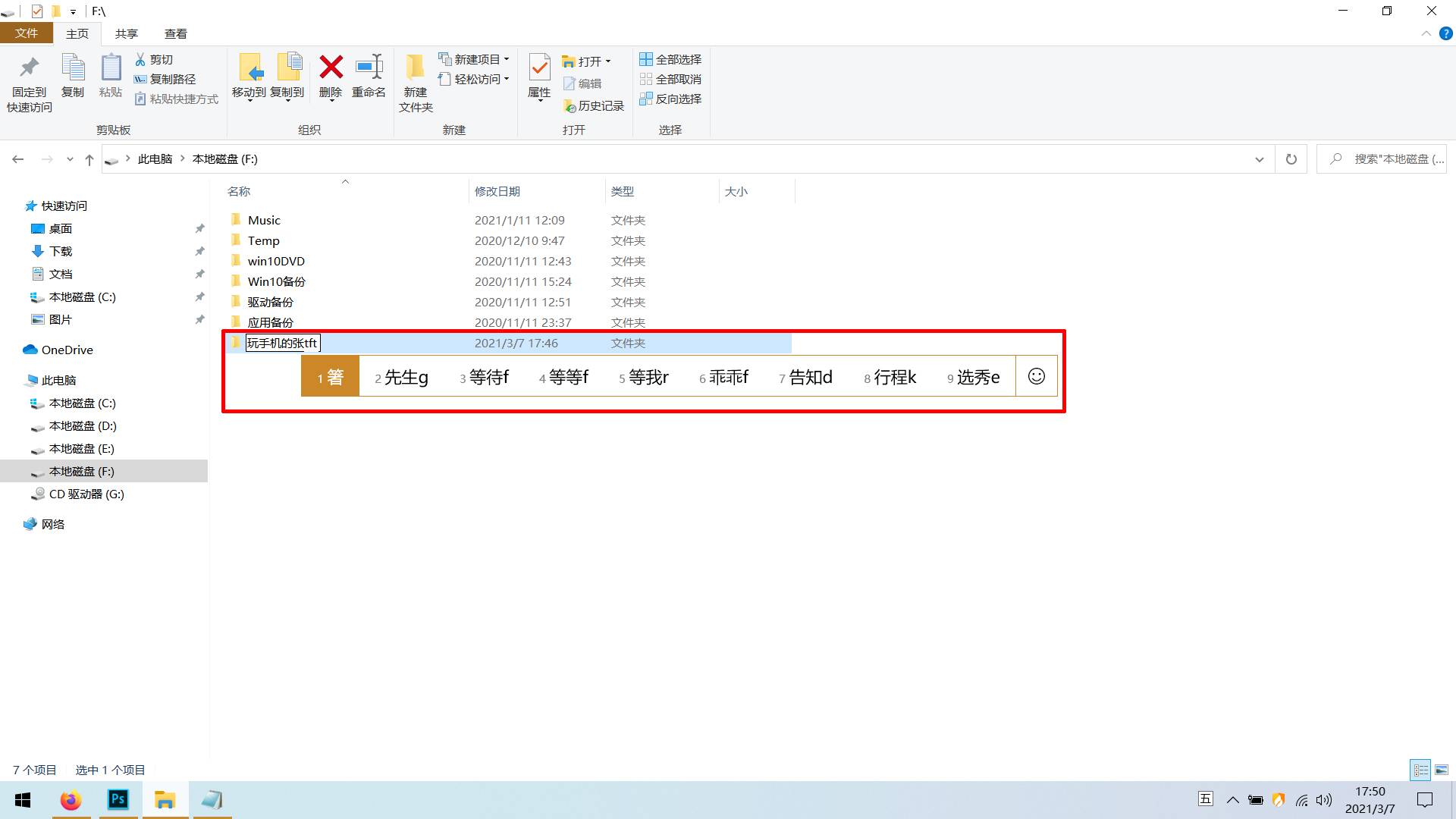Screen dimensions: 1456x819
Task: Click the Up arrow navigation icon
Action: 89,159
